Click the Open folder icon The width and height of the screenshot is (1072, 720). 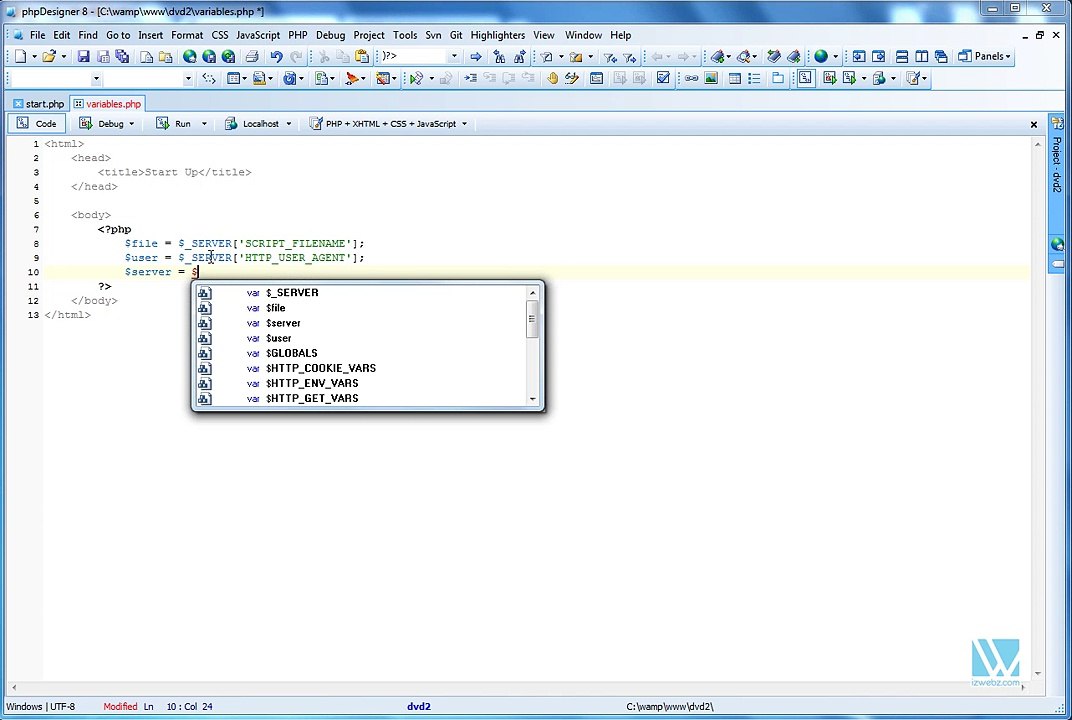pyautogui.click(x=49, y=57)
